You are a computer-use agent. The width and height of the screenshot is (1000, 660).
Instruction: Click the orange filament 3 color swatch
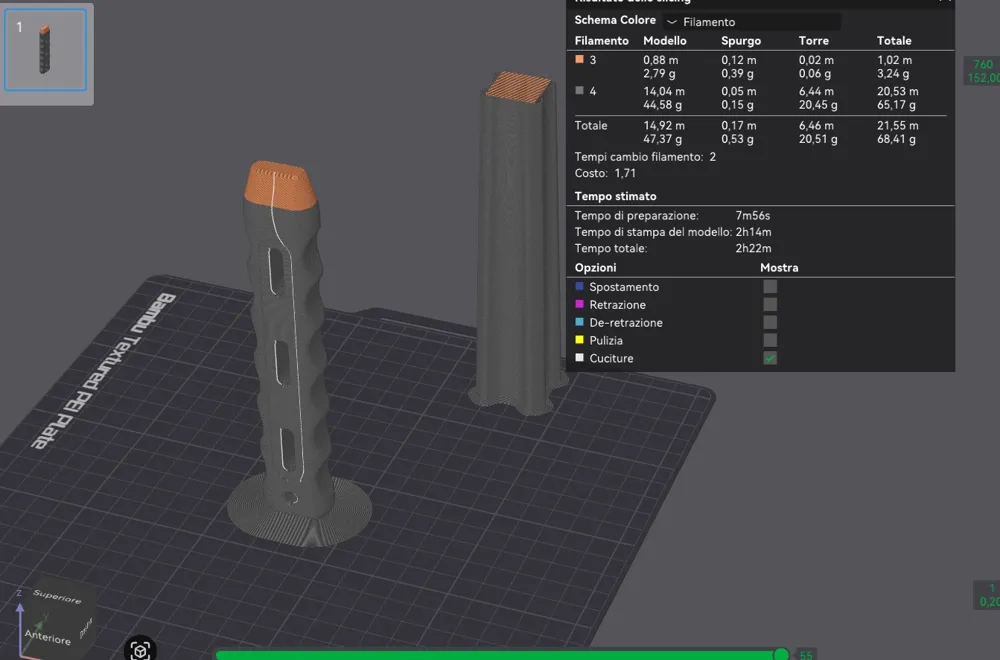tap(579, 60)
